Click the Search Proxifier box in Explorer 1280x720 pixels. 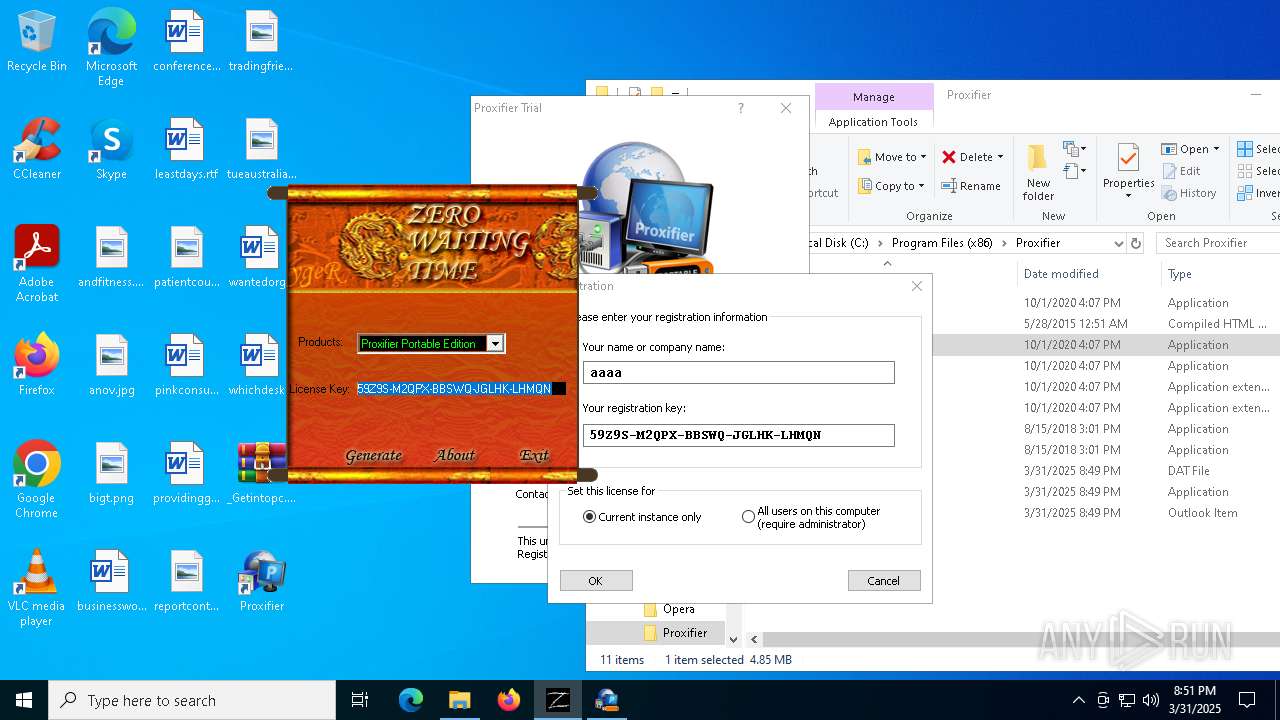(1218, 243)
